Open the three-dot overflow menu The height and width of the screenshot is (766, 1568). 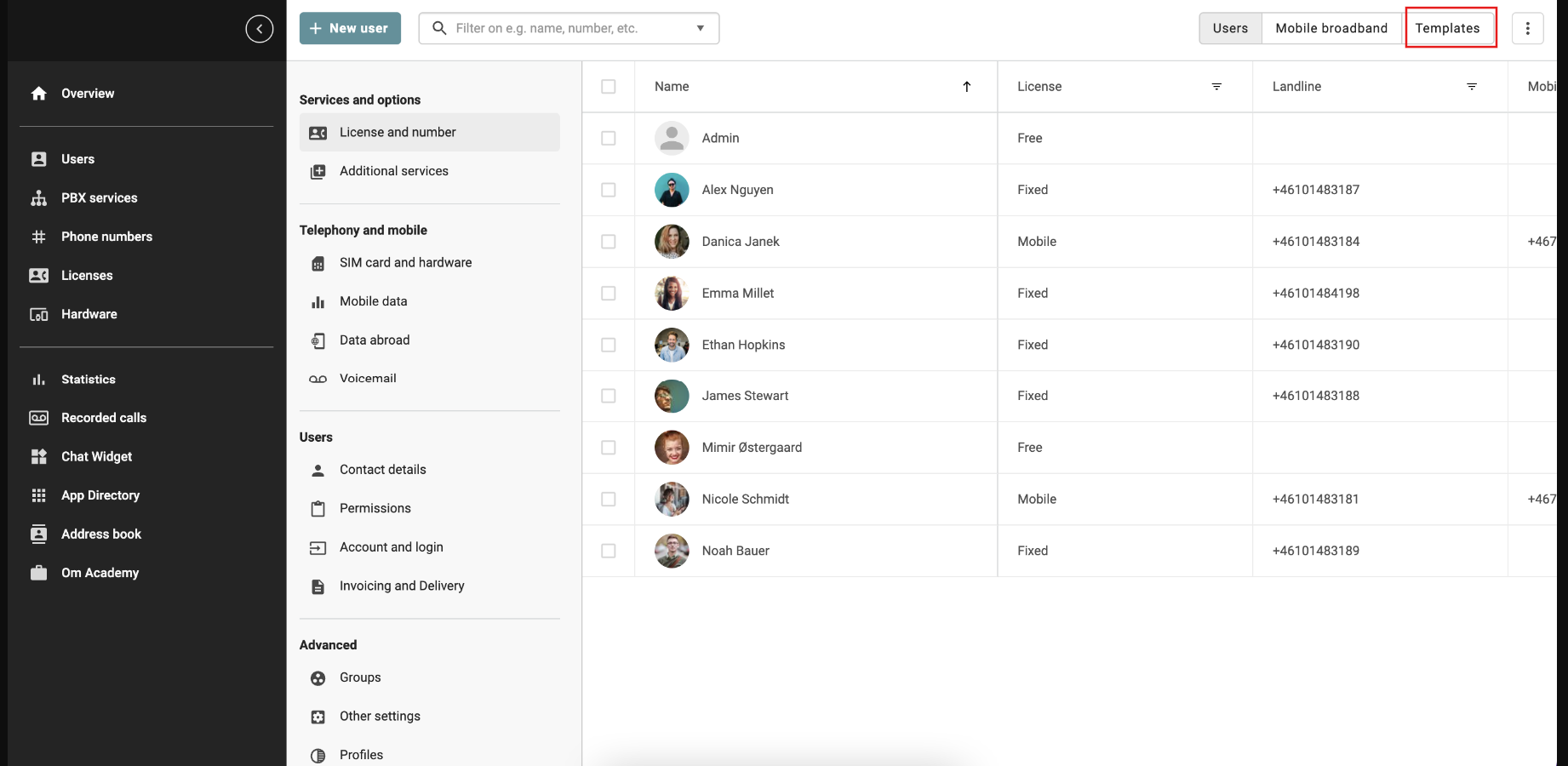pyautogui.click(x=1528, y=27)
